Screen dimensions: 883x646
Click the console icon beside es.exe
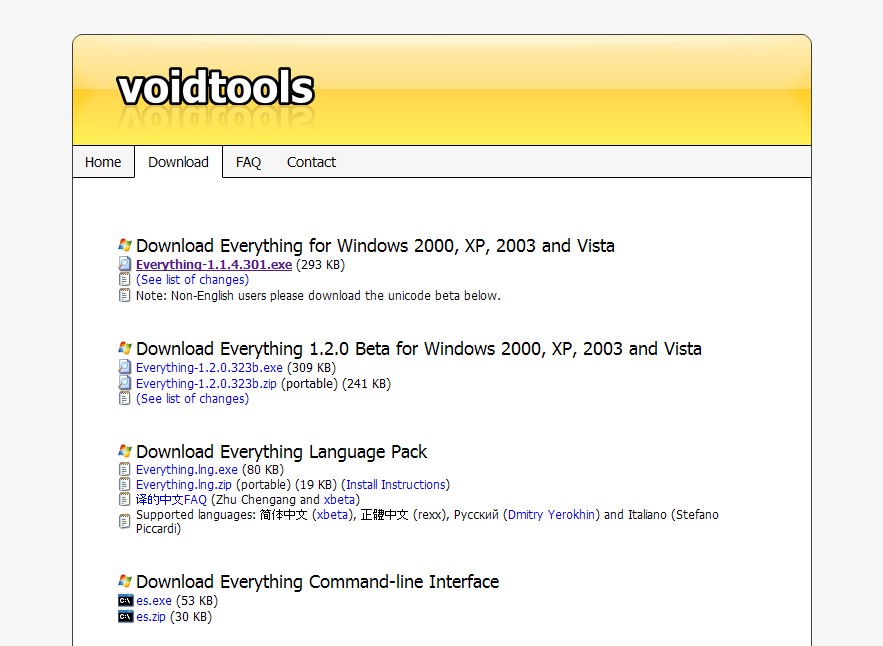pyautogui.click(x=126, y=600)
